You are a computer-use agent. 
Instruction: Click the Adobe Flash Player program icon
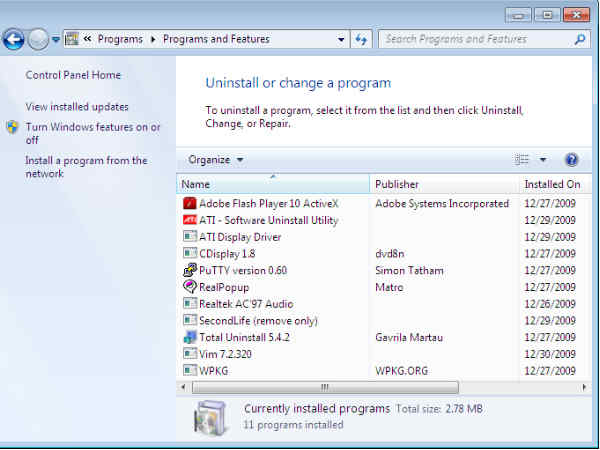tap(190, 203)
